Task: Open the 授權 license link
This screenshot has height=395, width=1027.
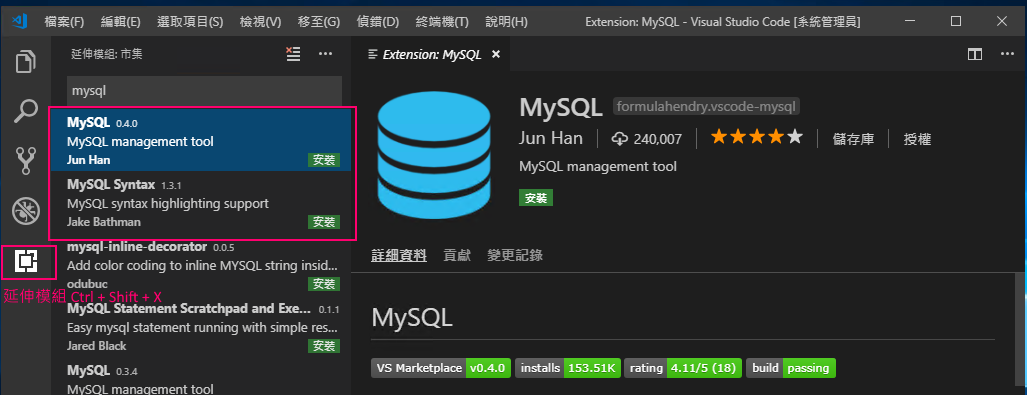Action: coord(917,139)
